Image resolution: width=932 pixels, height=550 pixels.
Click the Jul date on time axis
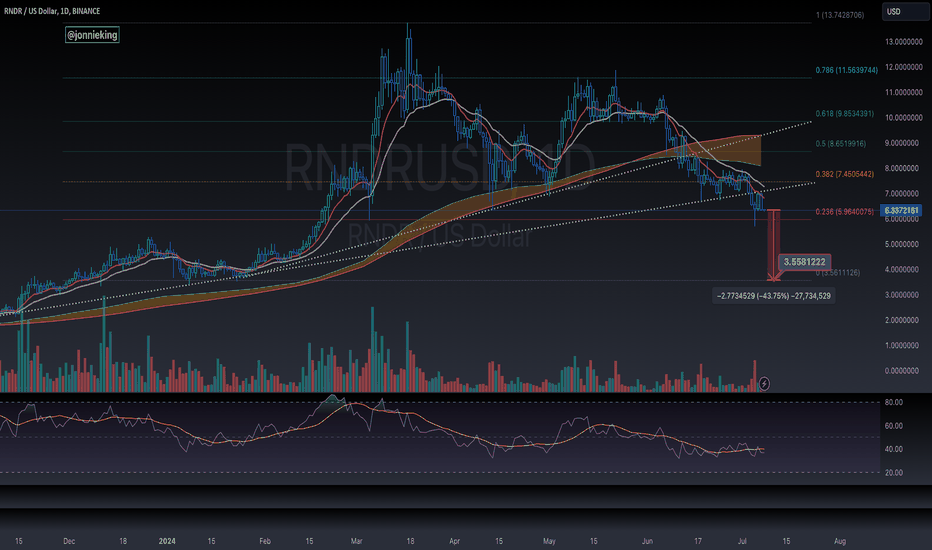(x=742, y=541)
